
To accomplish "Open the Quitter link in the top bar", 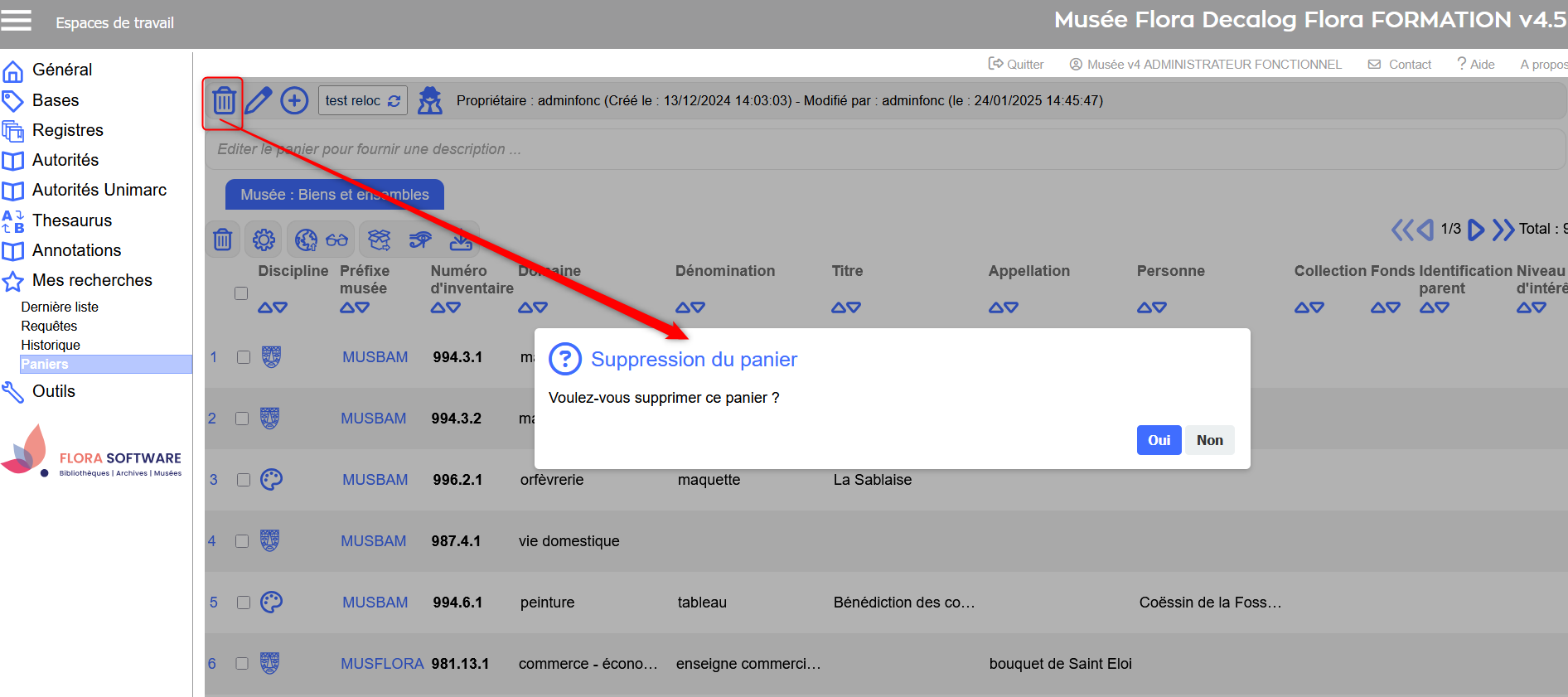I will pyautogui.click(x=1016, y=64).
